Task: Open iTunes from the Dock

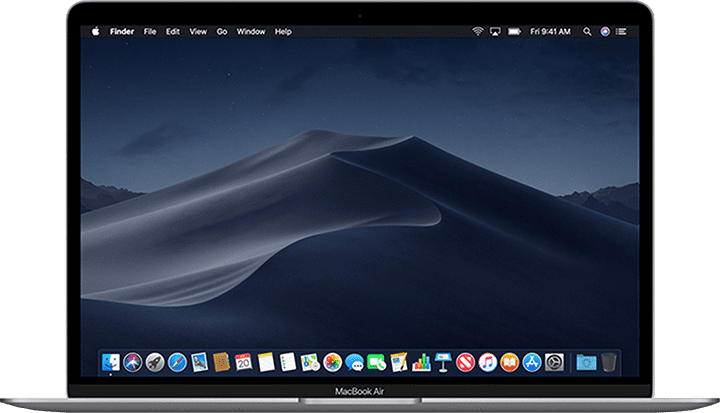Action: (488, 361)
